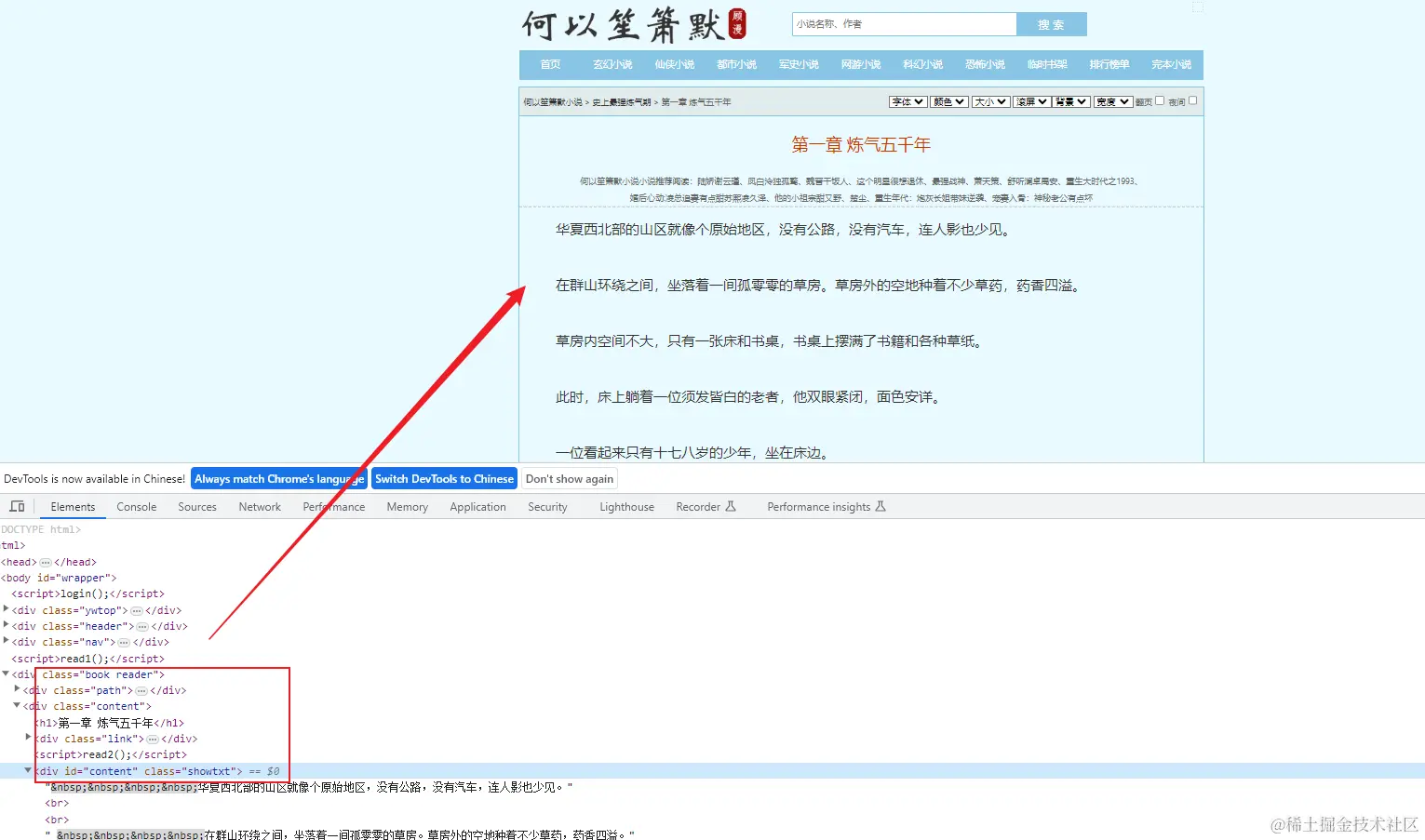1425x840 pixels.
Task: Click the Switch DevTools to Chinese button
Action: (x=444, y=478)
